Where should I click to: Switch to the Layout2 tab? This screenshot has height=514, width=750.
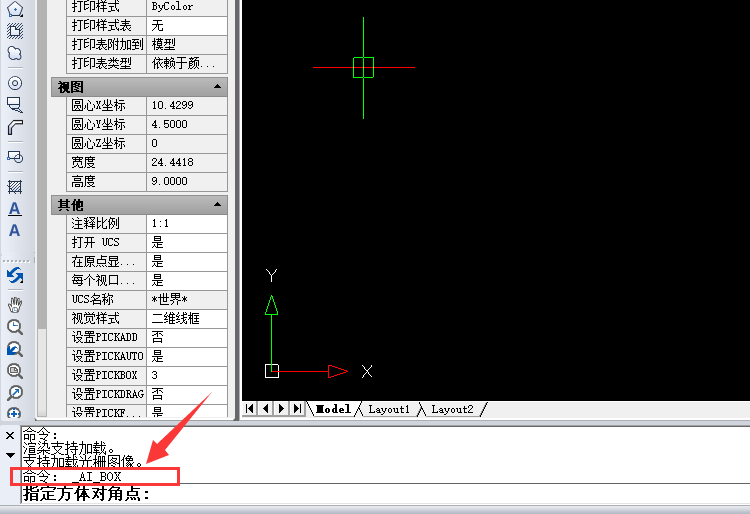pos(452,409)
